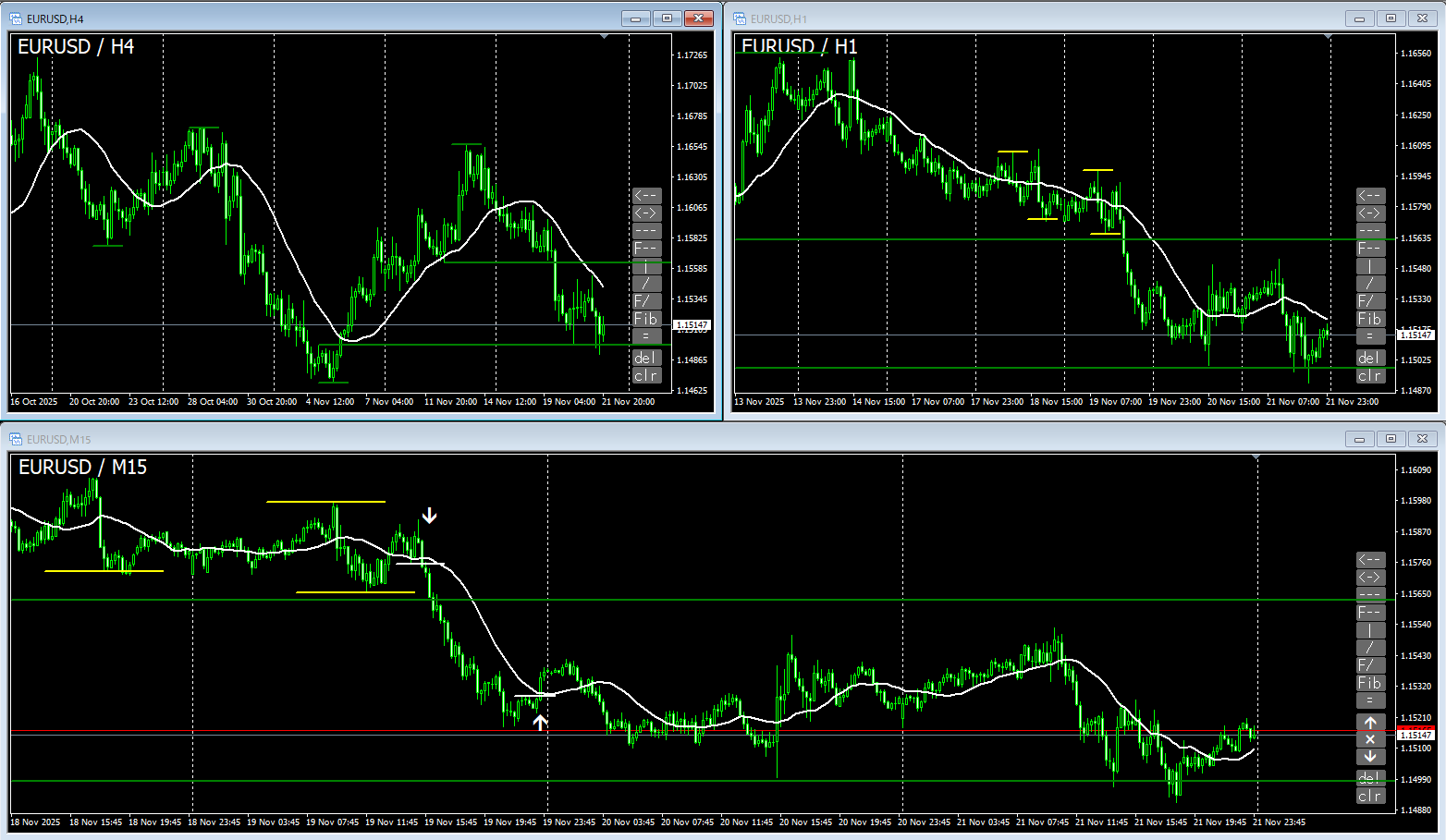The image size is (1446, 840).
Task: Click '16 Oct 2025' date on H4 axis
Action: pyautogui.click(x=34, y=402)
